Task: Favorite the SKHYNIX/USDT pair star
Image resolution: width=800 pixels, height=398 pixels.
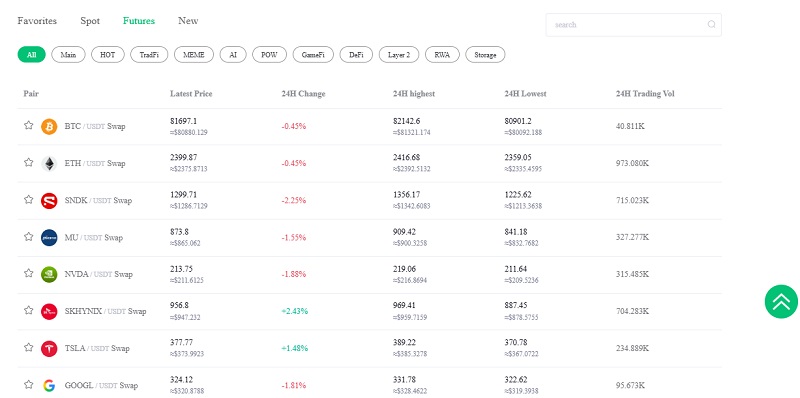Action: click(29, 310)
